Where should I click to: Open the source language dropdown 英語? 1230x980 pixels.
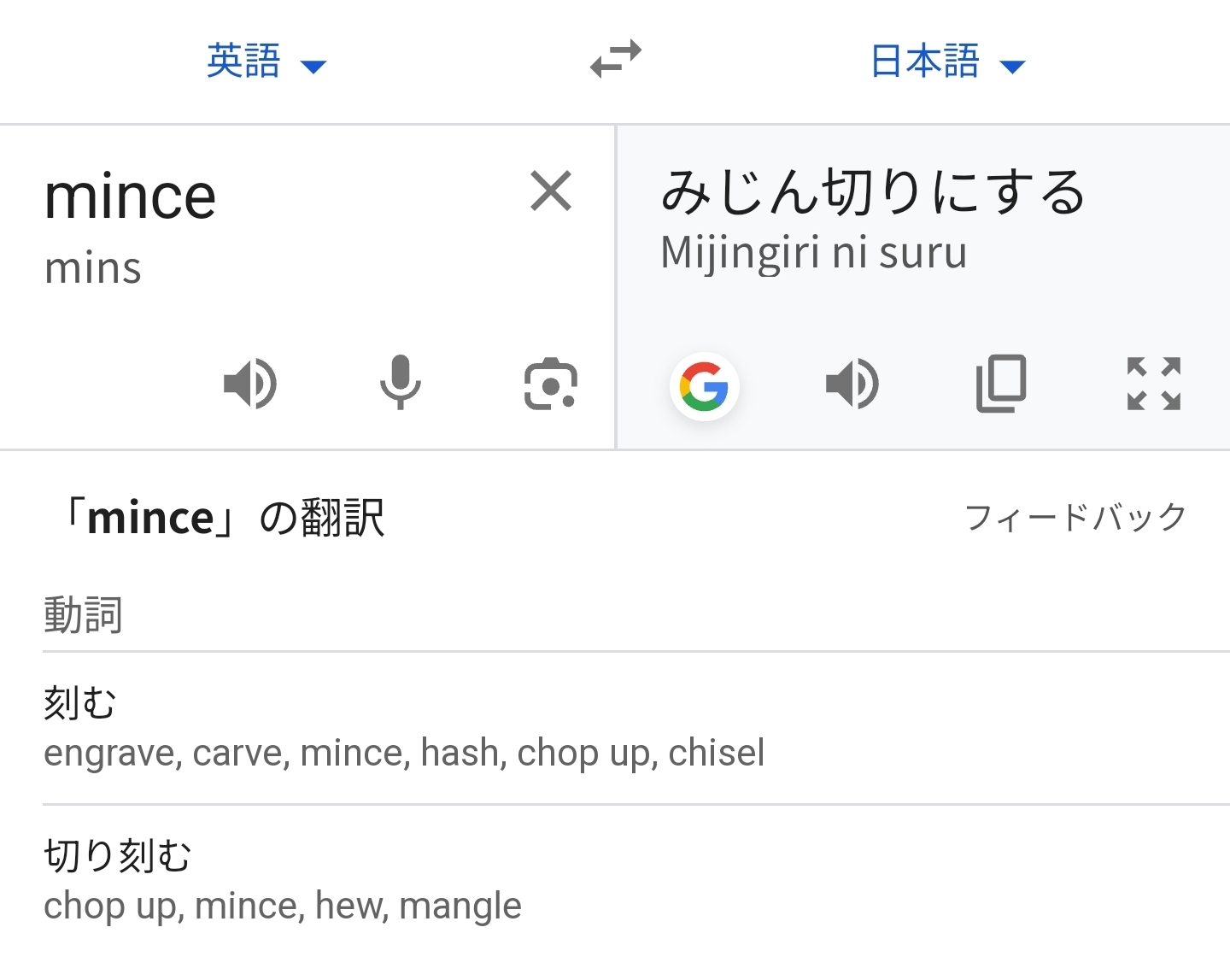(244, 62)
